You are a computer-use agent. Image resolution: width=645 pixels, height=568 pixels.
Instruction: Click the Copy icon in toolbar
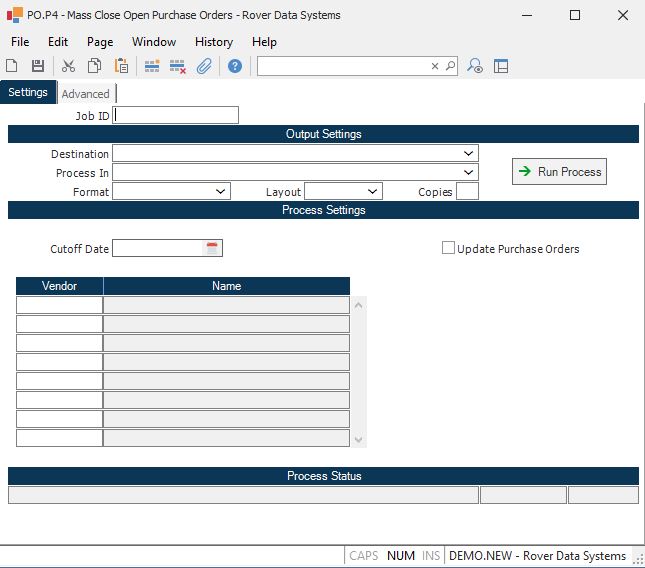pos(95,66)
